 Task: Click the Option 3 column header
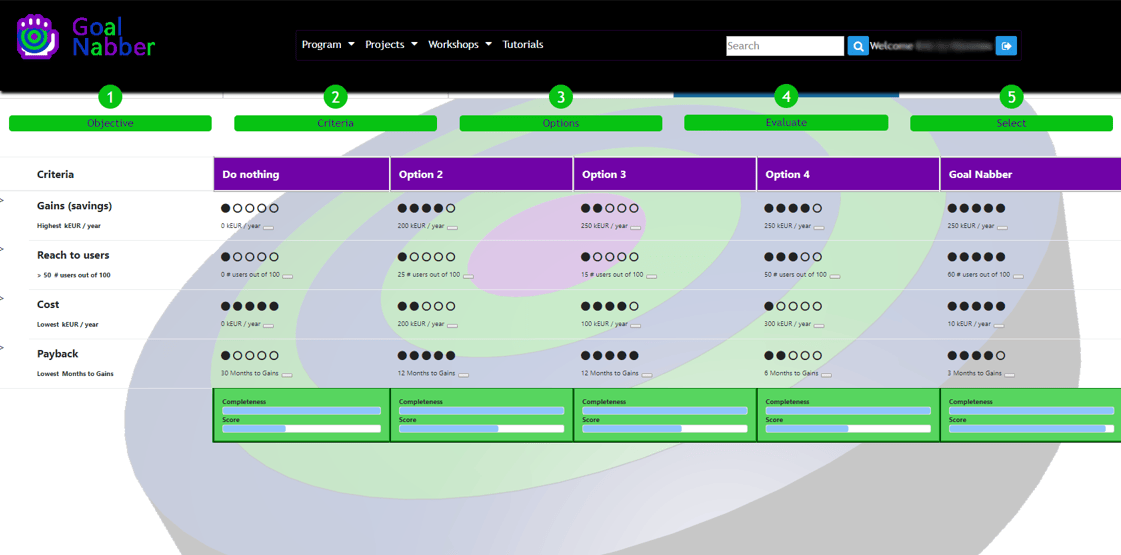coord(665,174)
